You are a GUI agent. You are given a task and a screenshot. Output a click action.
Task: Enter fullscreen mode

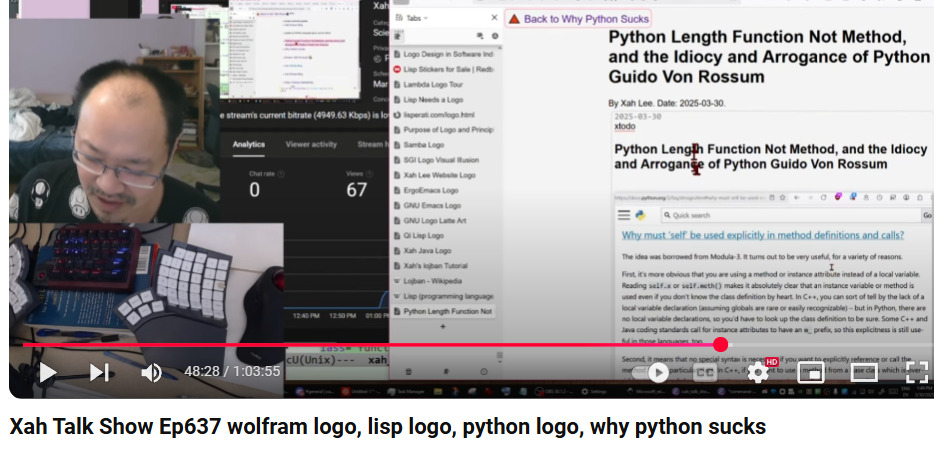click(x=917, y=372)
